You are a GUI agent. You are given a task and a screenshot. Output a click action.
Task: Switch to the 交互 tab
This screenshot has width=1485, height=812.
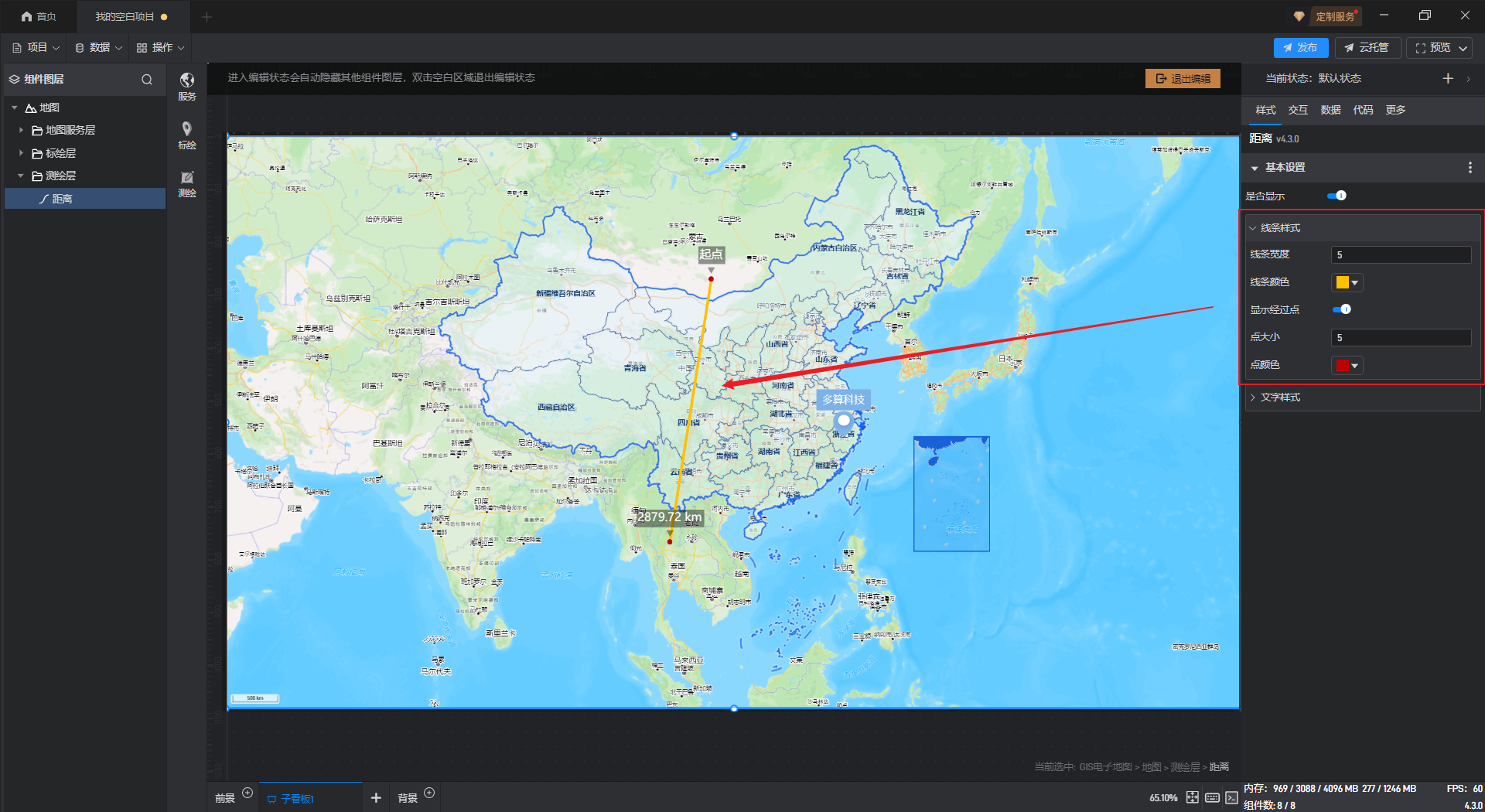pos(1298,110)
